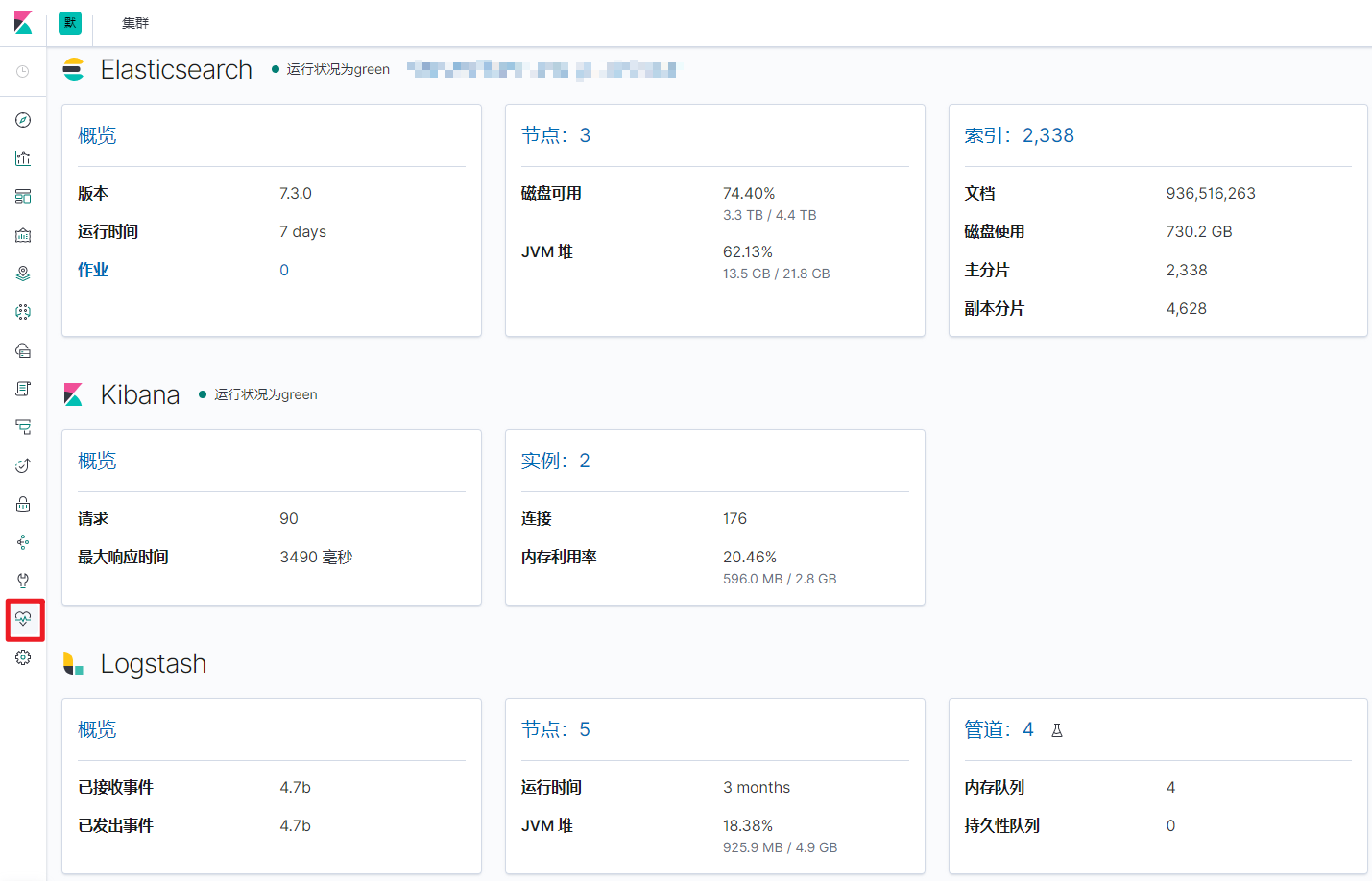Click 已接收事件 value 4.7b
The height and width of the screenshot is (881, 1372).
(296, 787)
